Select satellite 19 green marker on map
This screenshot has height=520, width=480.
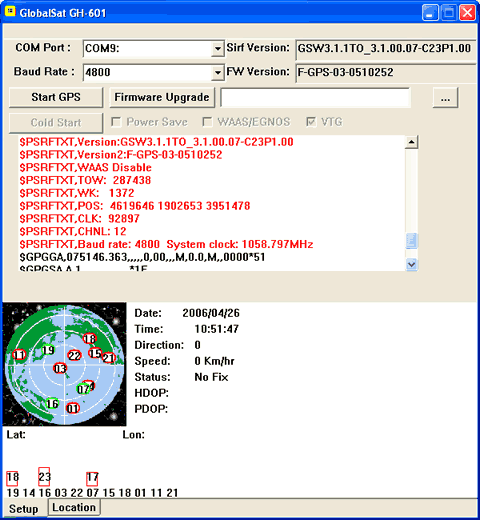48,350
